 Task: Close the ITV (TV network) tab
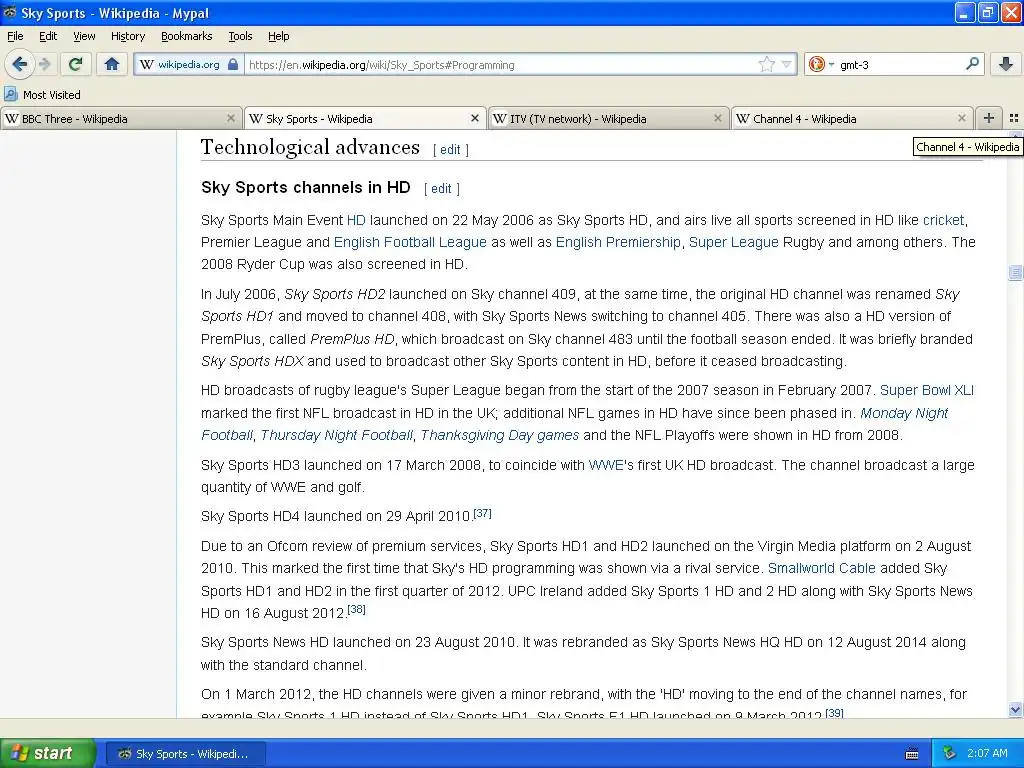pyautogui.click(x=718, y=118)
